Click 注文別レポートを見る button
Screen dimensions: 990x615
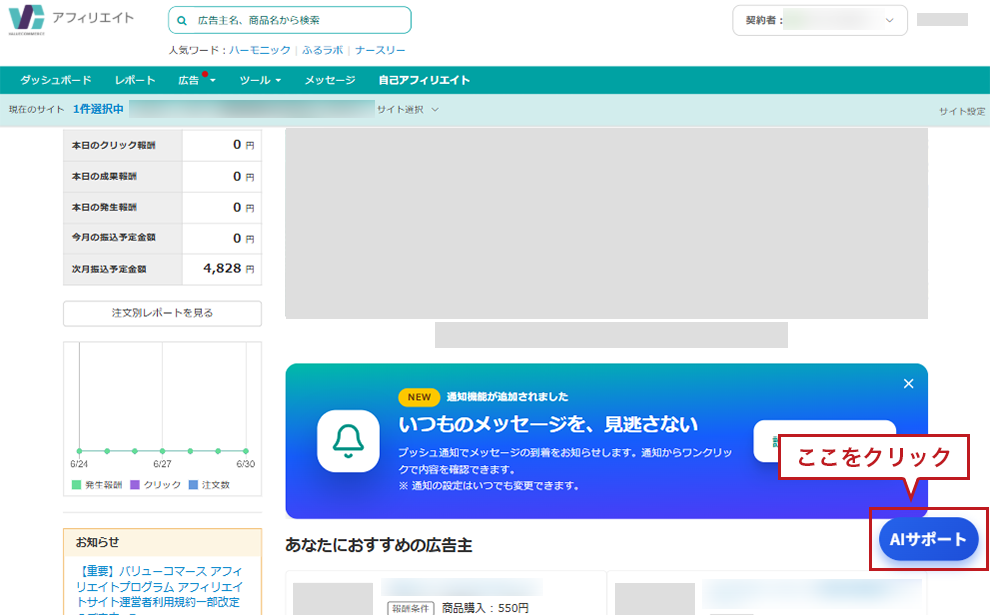[x=162, y=313]
